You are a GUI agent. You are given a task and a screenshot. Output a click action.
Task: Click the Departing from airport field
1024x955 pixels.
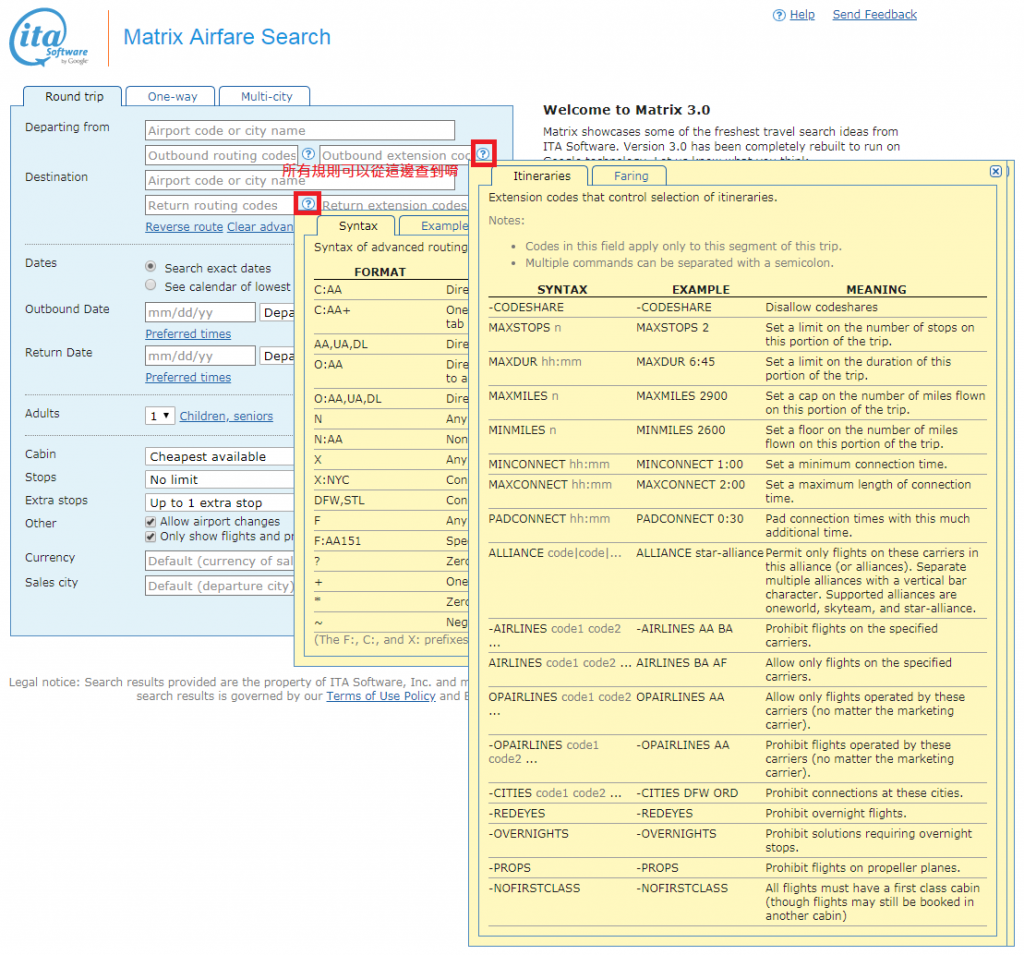(300, 130)
